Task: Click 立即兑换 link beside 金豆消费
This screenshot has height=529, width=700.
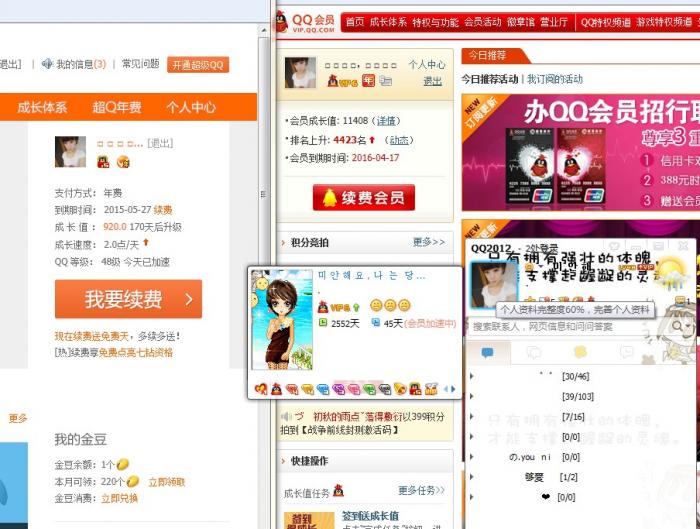Action: pos(119,498)
